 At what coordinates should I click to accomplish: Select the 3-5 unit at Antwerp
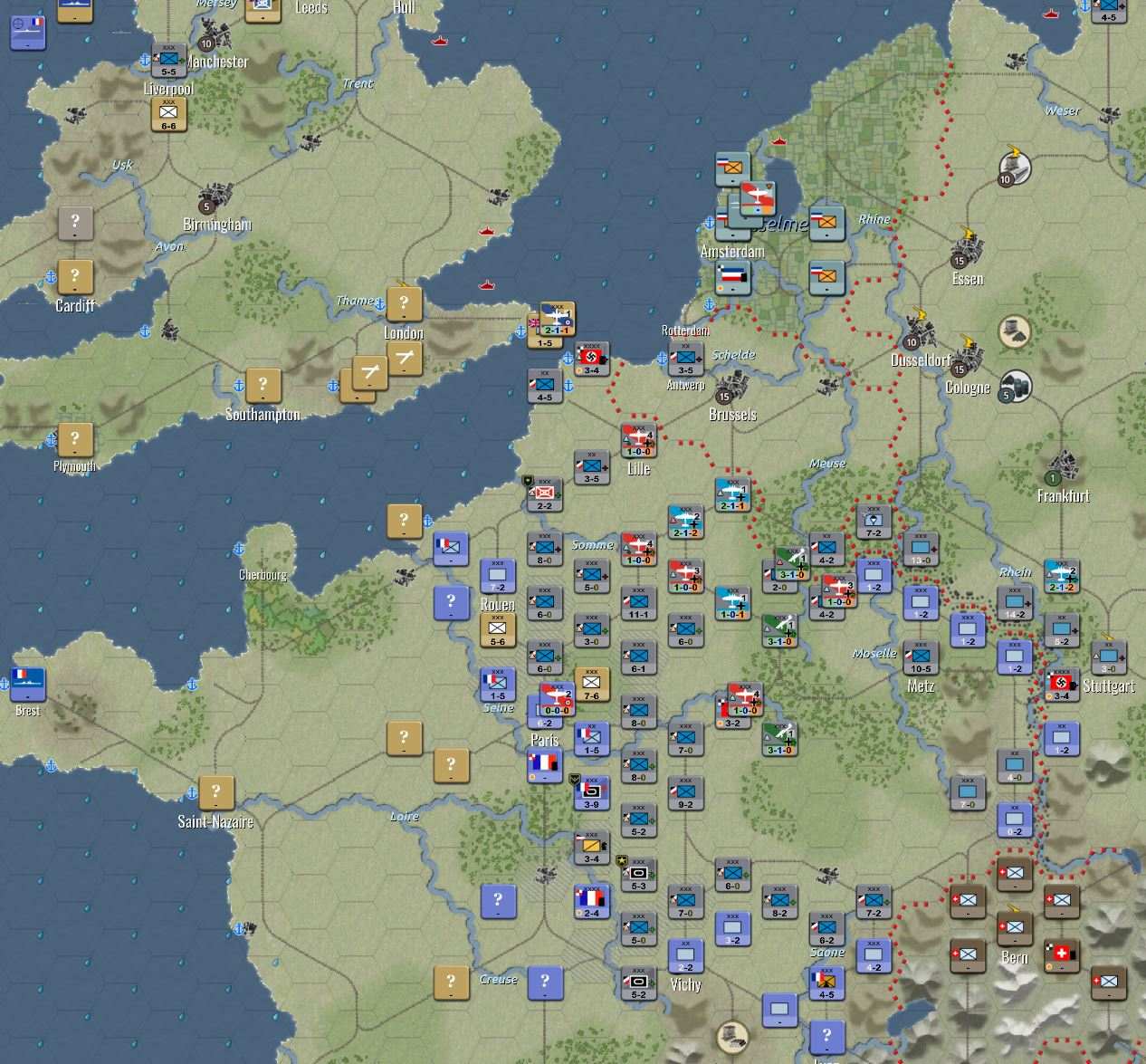[x=685, y=359]
